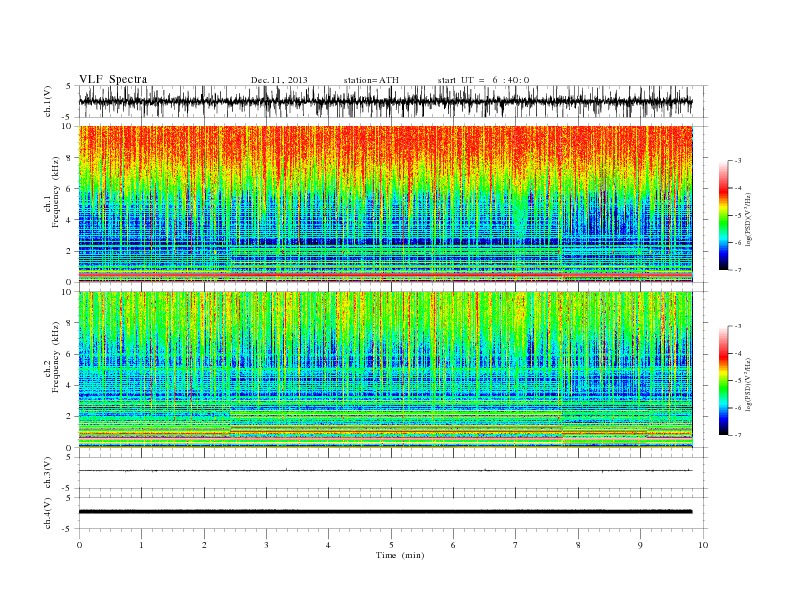792x612 pixels.
Task: Click the log(PSD) label beside ch.2 color bar
Action: pyautogui.click(x=748, y=384)
